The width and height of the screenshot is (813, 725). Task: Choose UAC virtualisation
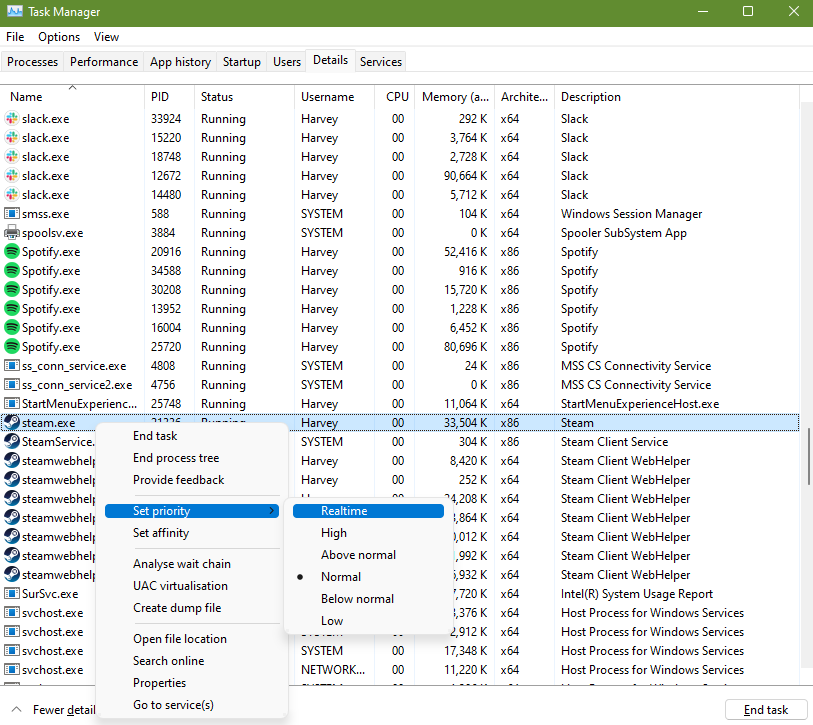tap(192, 586)
